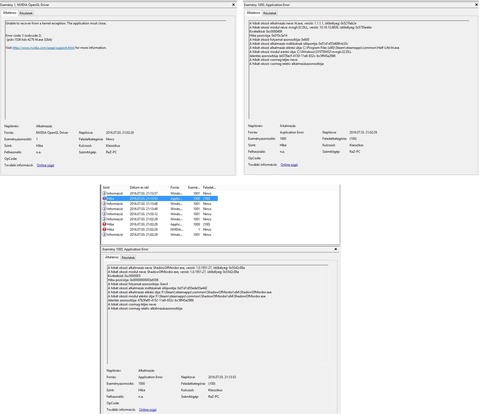
Task: Click source value 'NVIDIA OpenGL Driver' in left panel
Action: pos(52,133)
